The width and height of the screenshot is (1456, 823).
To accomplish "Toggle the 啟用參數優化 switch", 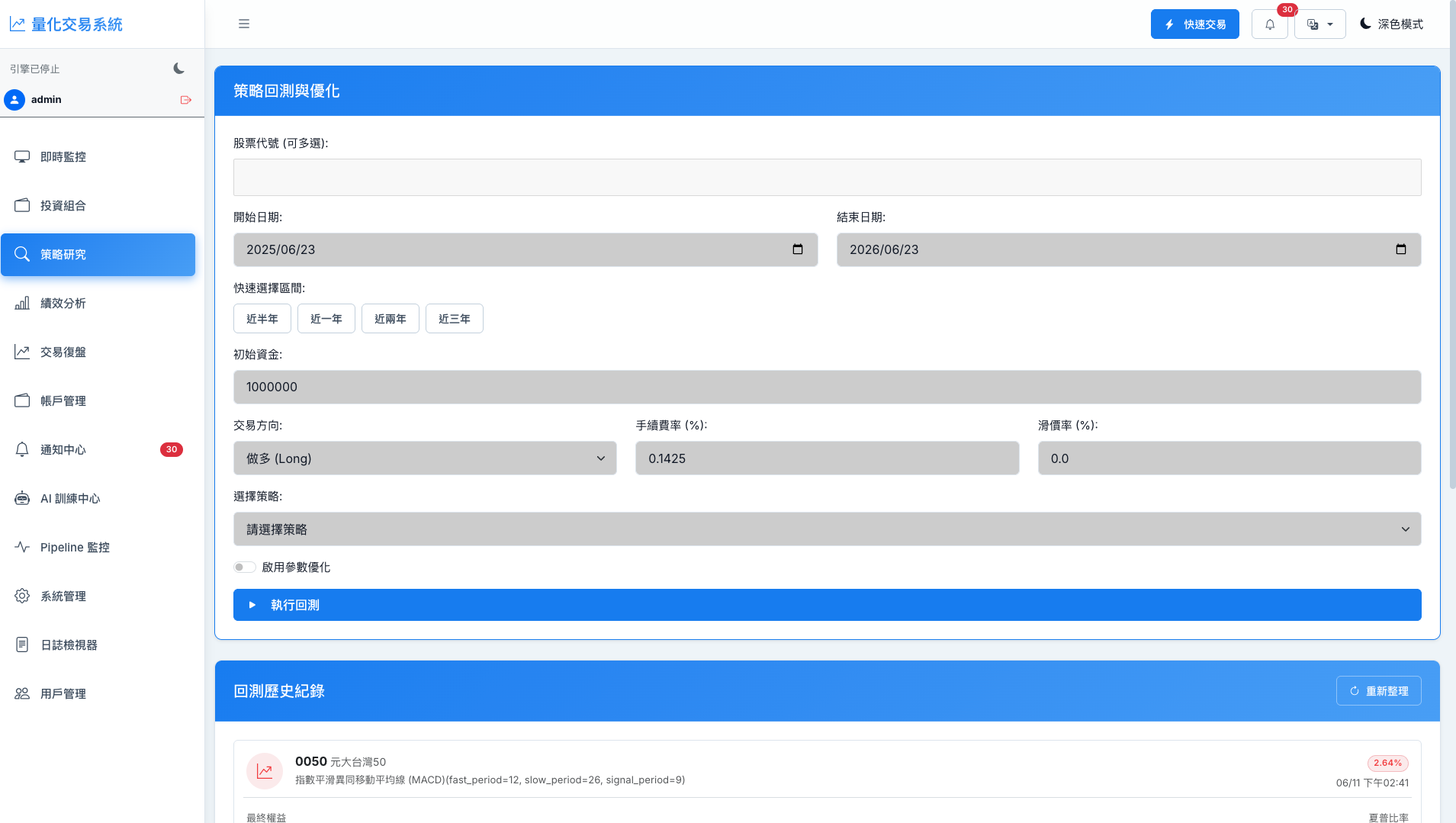I will (x=245, y=567).
